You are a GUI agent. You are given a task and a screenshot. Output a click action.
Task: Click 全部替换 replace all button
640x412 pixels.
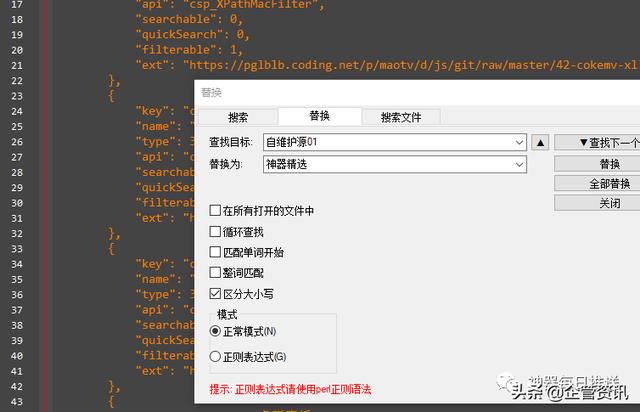point(597,183)
